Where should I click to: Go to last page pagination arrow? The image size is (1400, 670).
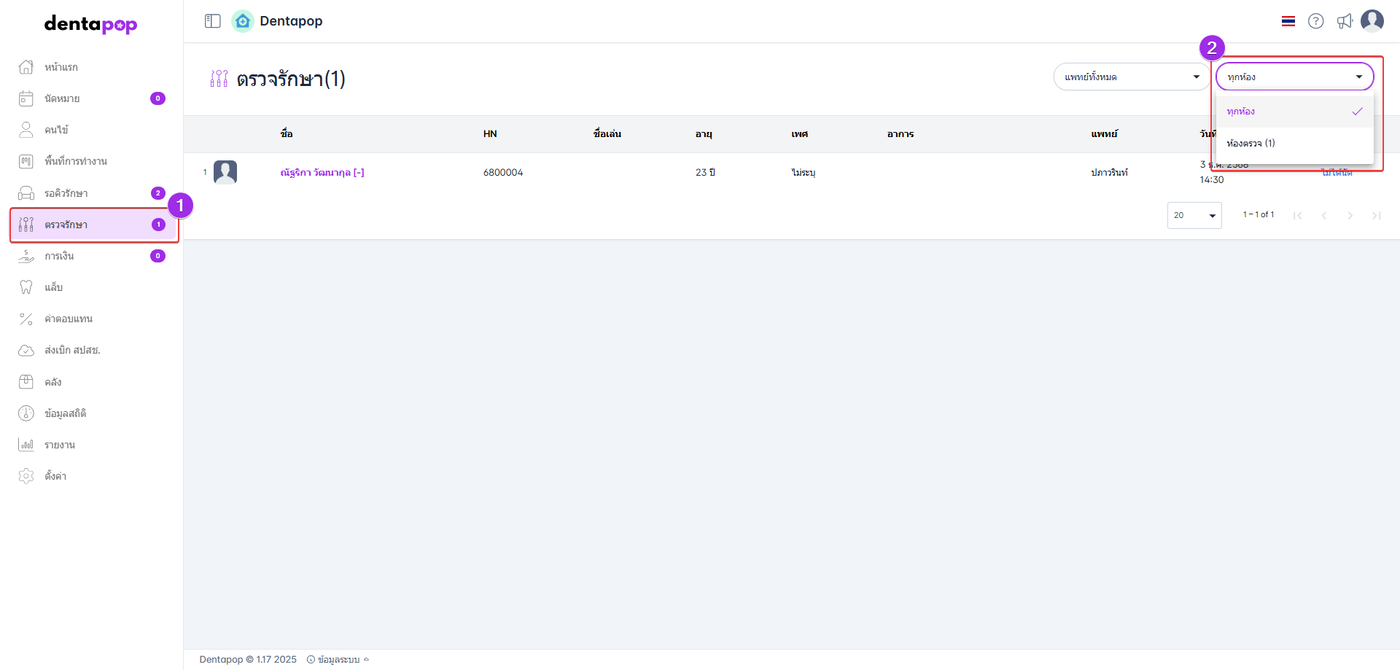point(1376,215)
